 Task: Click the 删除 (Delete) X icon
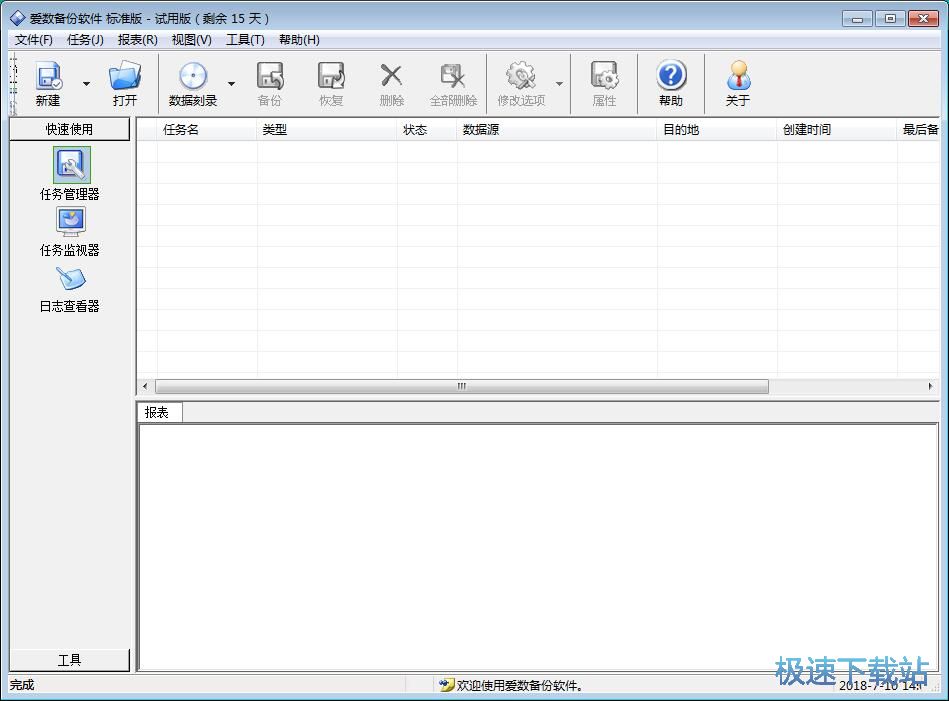pyautogui.click(x=392, y=84)
